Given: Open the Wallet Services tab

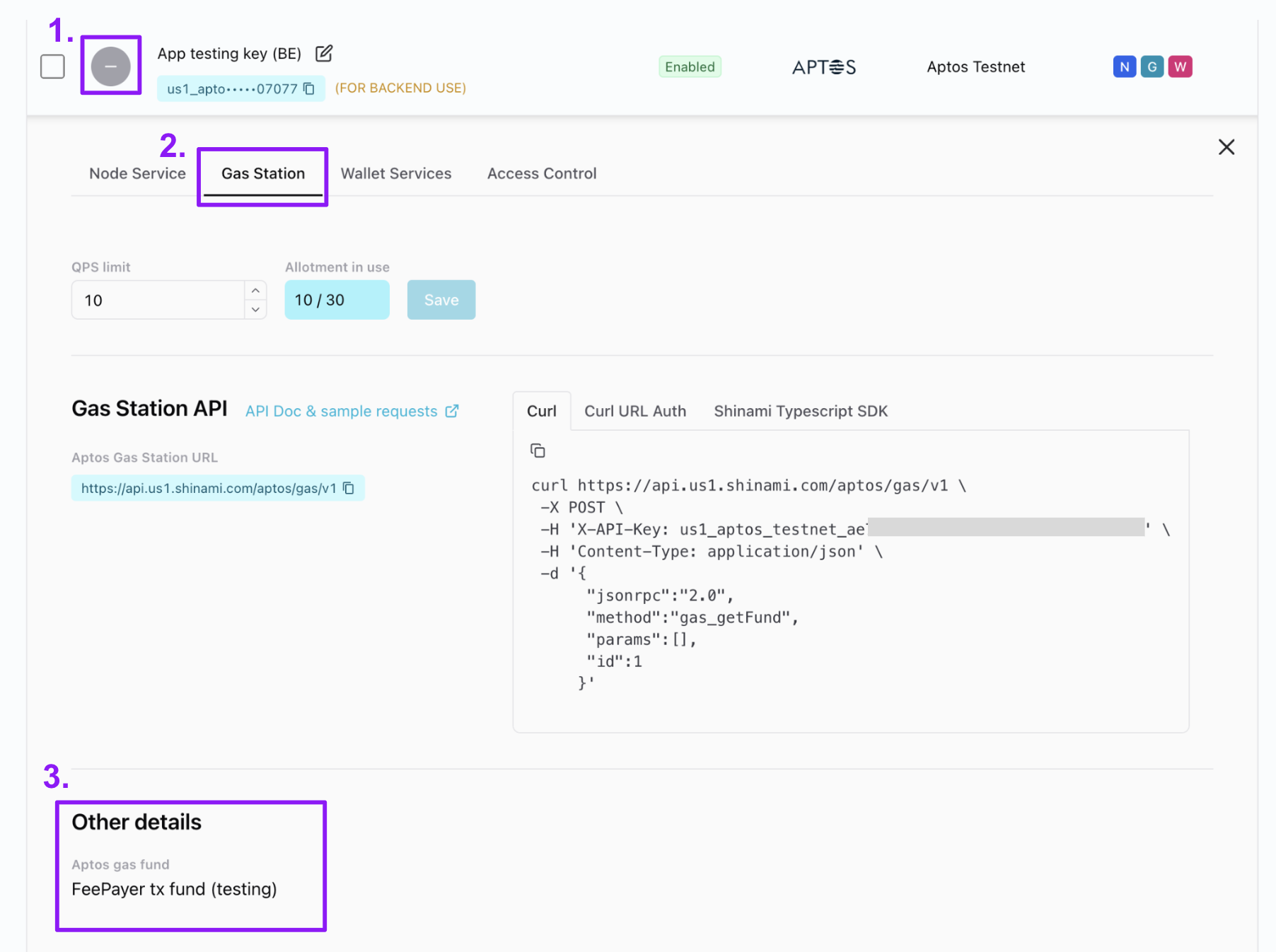Looking at the screenshot, I should pyautogui.click(x=396, y=173).
